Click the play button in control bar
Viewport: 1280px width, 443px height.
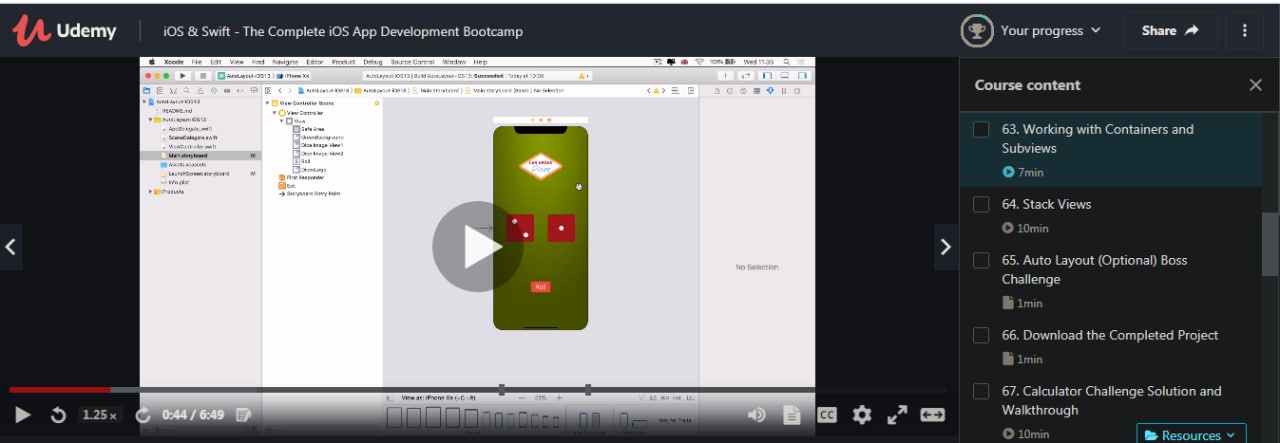tap(24, 415)
